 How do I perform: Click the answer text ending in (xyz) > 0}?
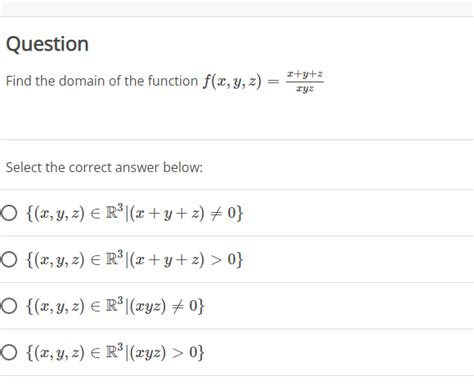click(x=116, y=352)
